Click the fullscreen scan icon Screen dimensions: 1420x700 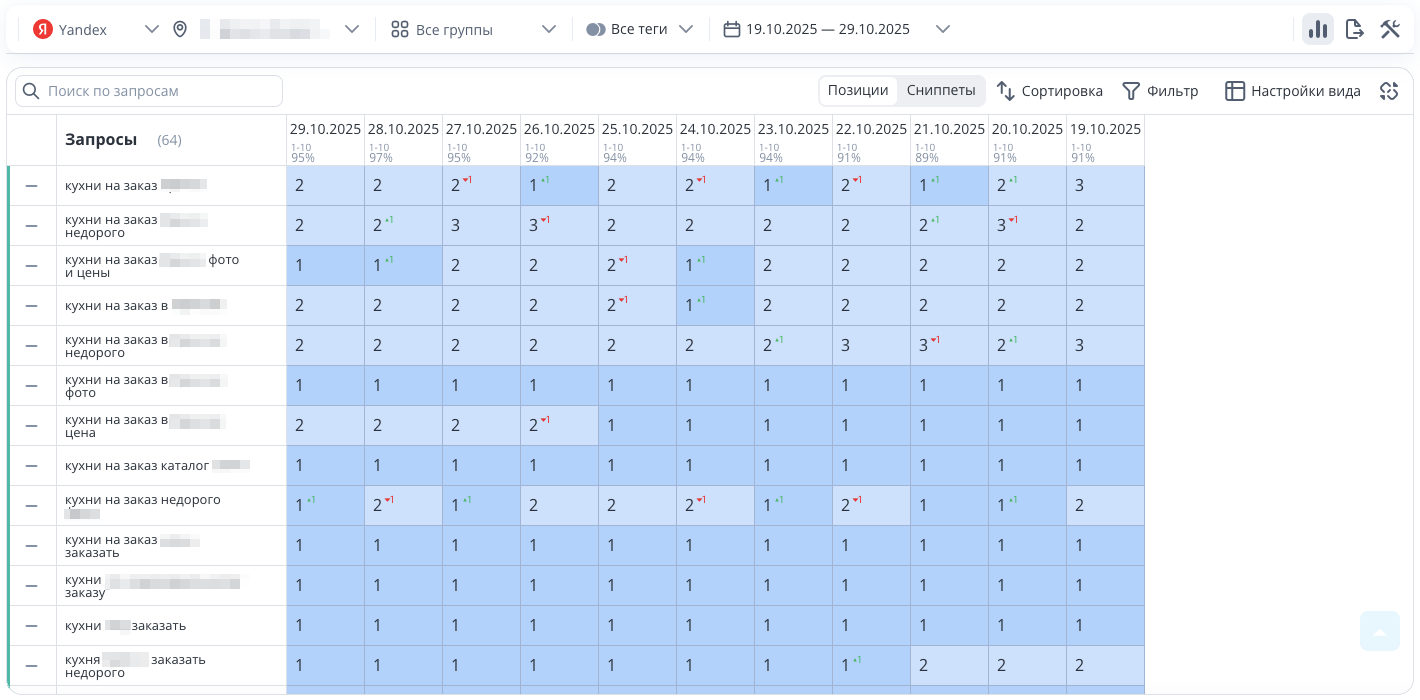pyautogui.click(x=1388, y=91)
